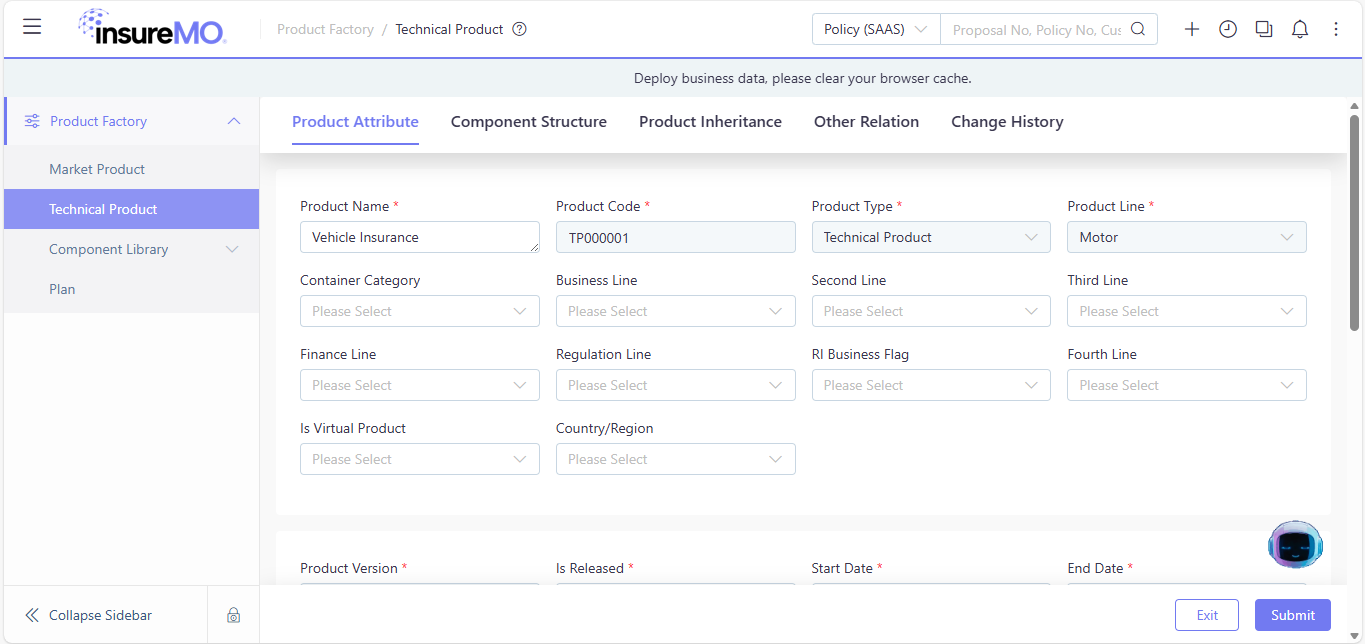Open the Finance Line dropdown
Viewport: 1365px width, 644px height.
[x=420, y=385]
